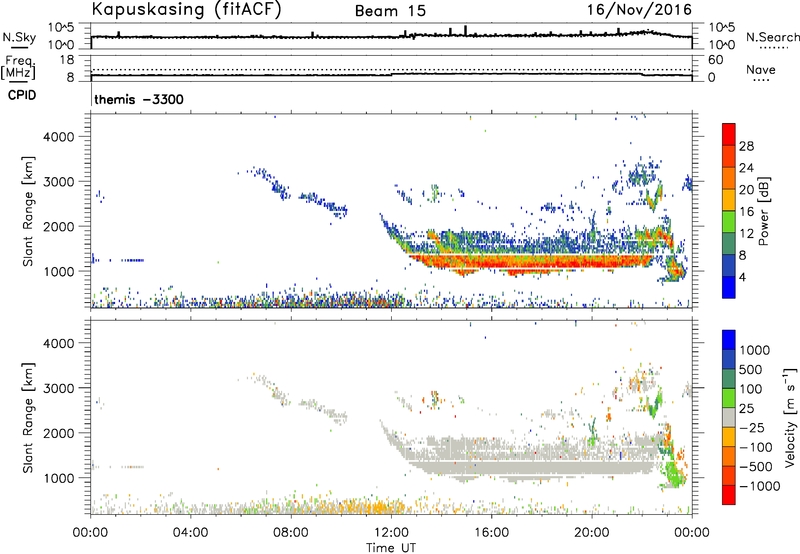800x554 pixels.
Task: Click the date '16/Nov/2016'
Action: (x=639, y=9)
